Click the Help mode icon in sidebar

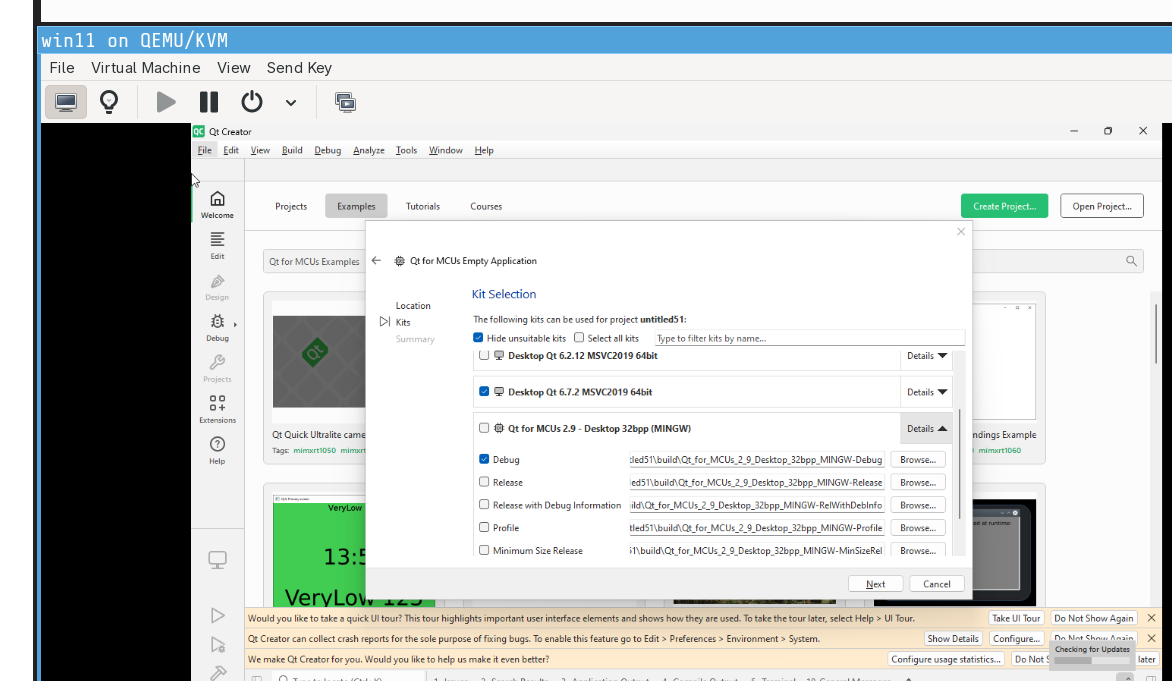tap(217, 449)
